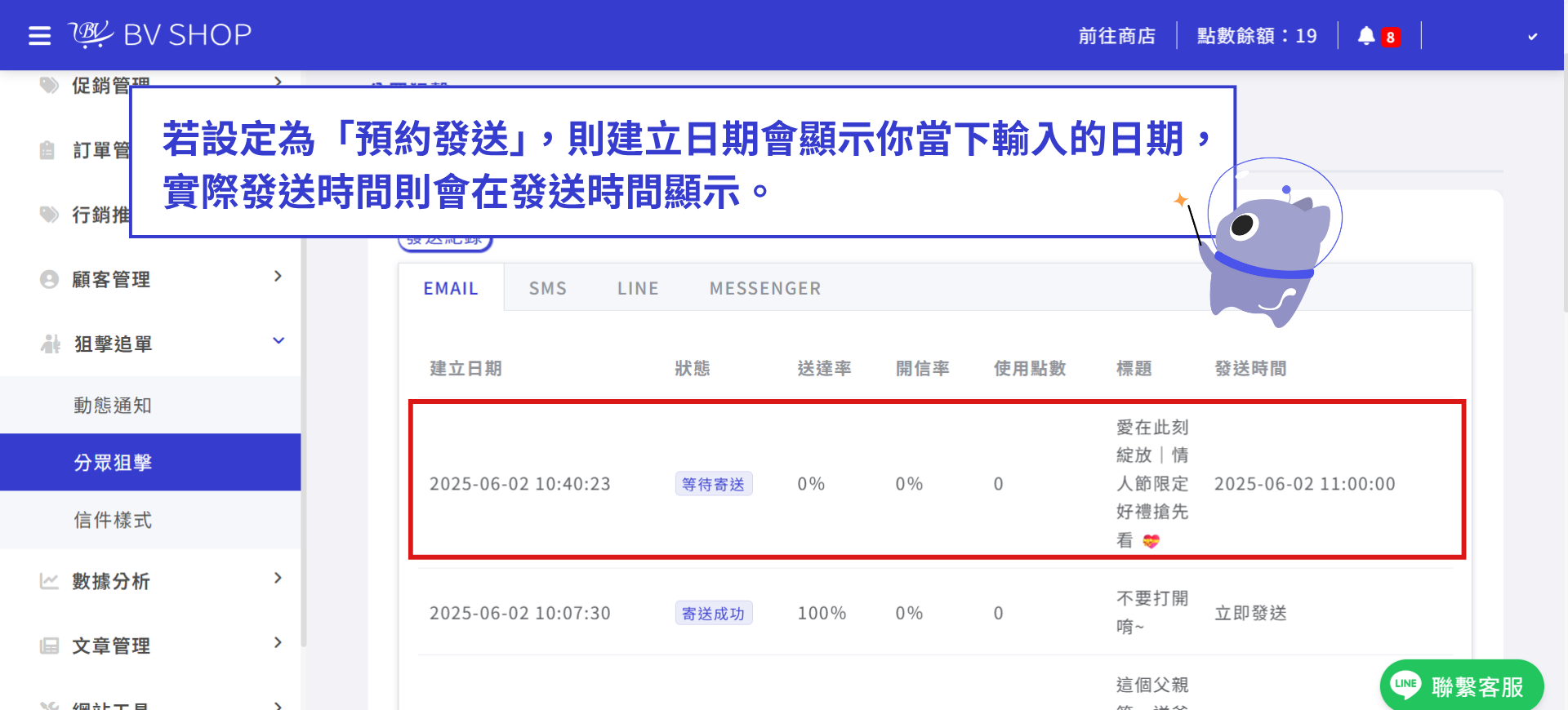This screenshot has height=710, width=1568.
Task: Click the 100% delivery rate value
Action: click(822, 613)
